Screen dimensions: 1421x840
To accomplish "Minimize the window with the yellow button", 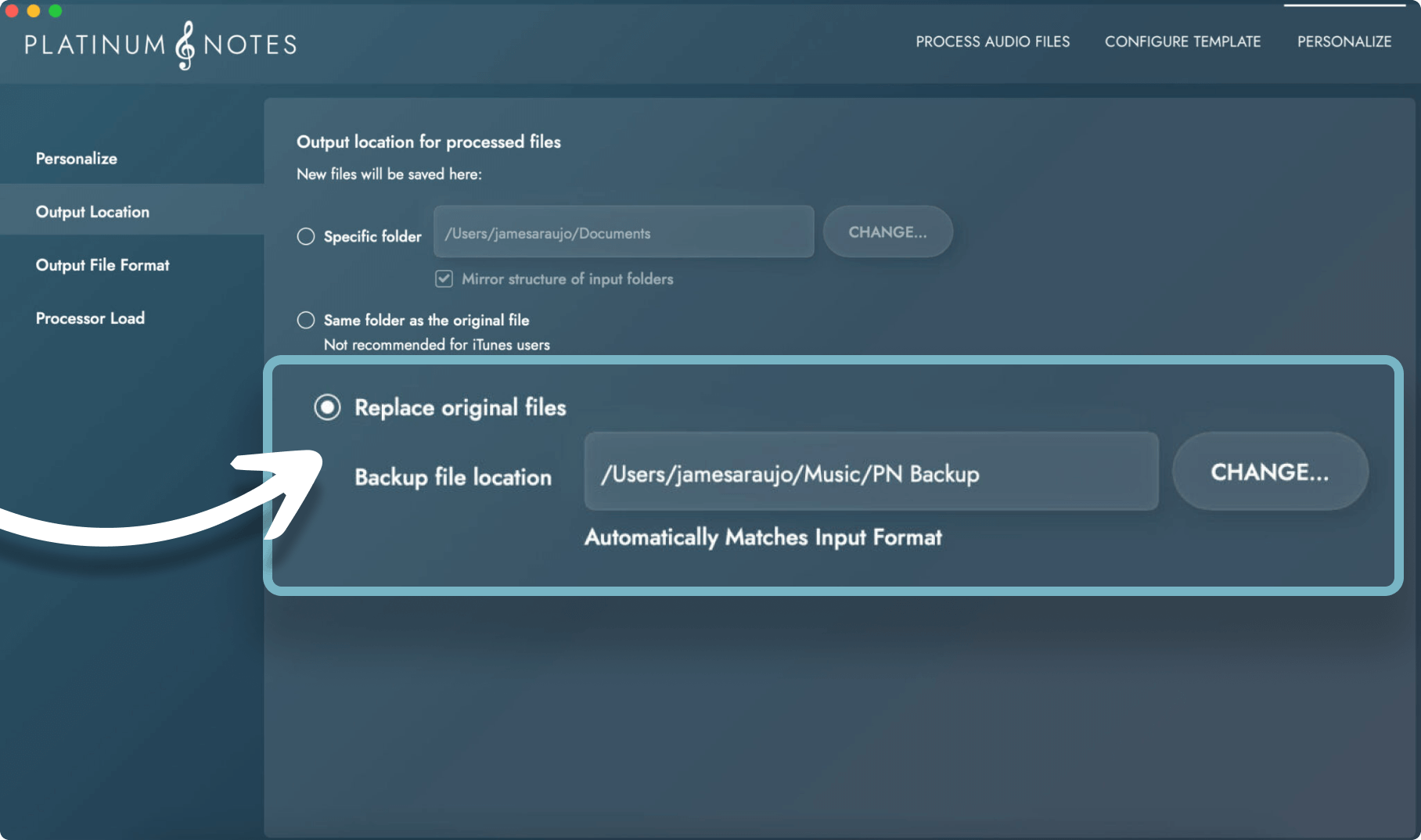I will click(x=33, y=10).
